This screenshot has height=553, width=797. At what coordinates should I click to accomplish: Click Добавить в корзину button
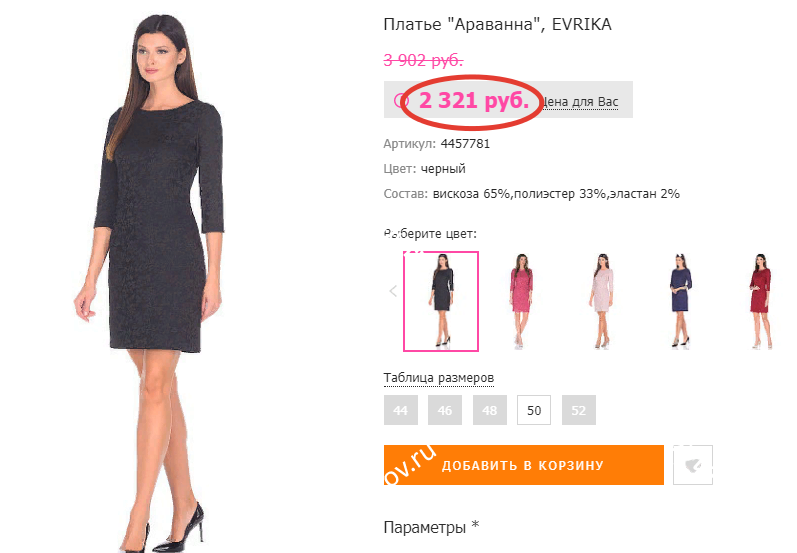[x=524, y=465]
